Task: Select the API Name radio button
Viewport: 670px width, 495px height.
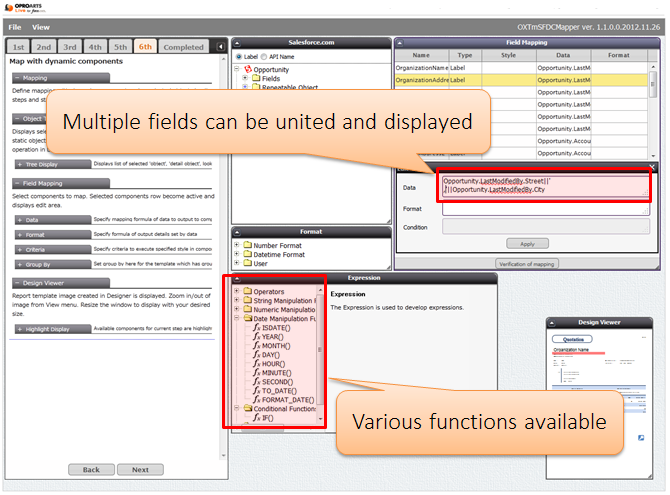Action: pyautogui.click(x=264, y=56)
